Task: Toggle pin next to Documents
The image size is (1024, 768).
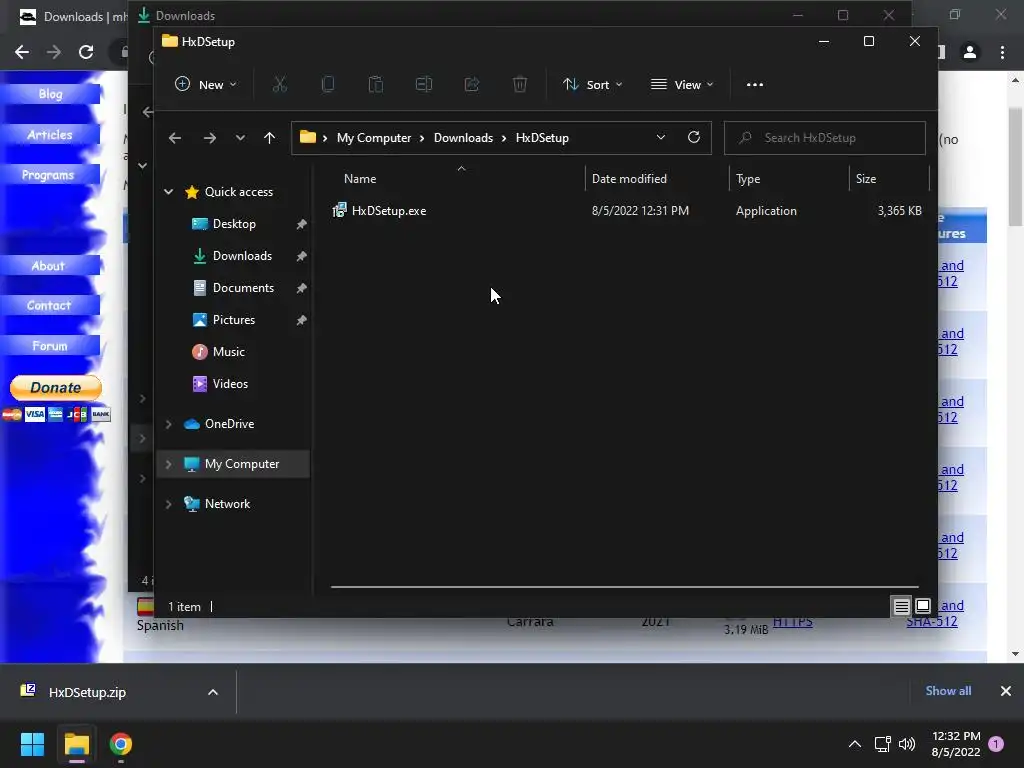Action: (x=301, y=288)
